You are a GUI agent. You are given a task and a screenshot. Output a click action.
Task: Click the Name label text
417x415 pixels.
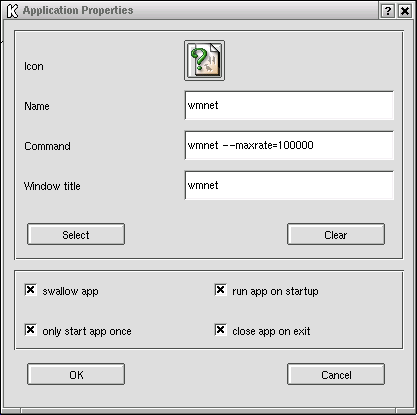click(x=37, y=106)
